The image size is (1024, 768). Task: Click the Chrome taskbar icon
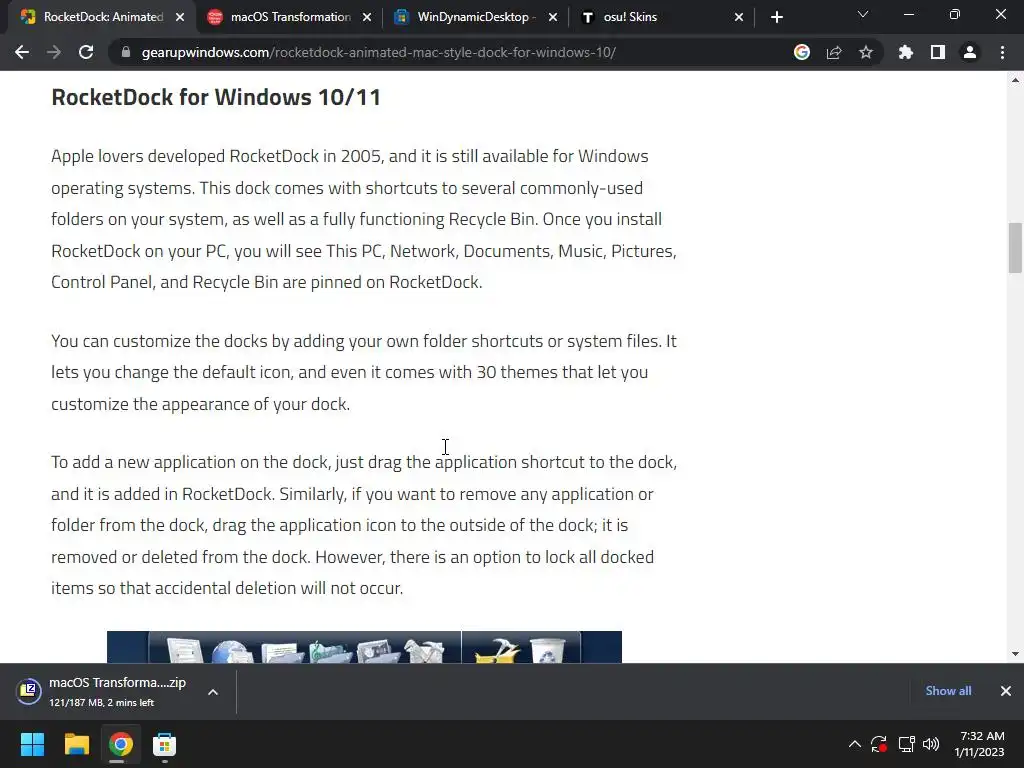coord(120,744)
